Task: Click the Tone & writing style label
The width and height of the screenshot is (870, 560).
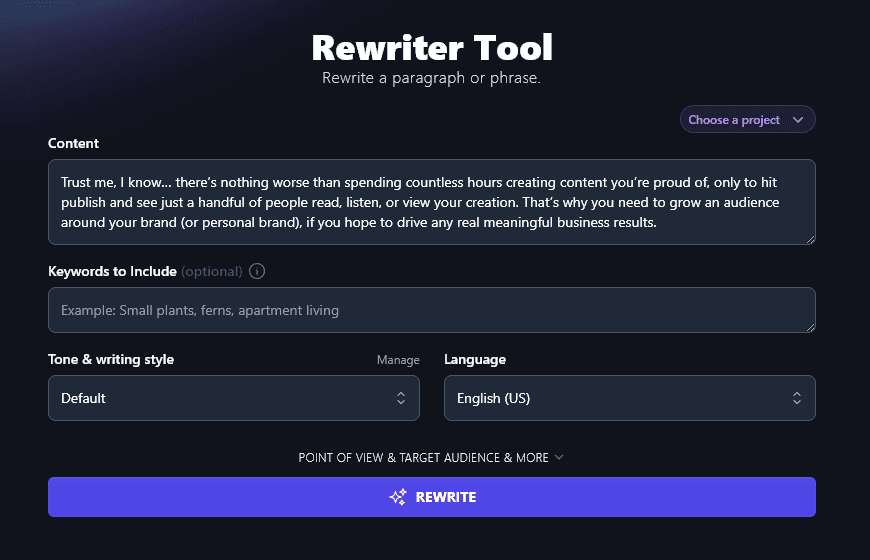Action: tap(111, 359)
